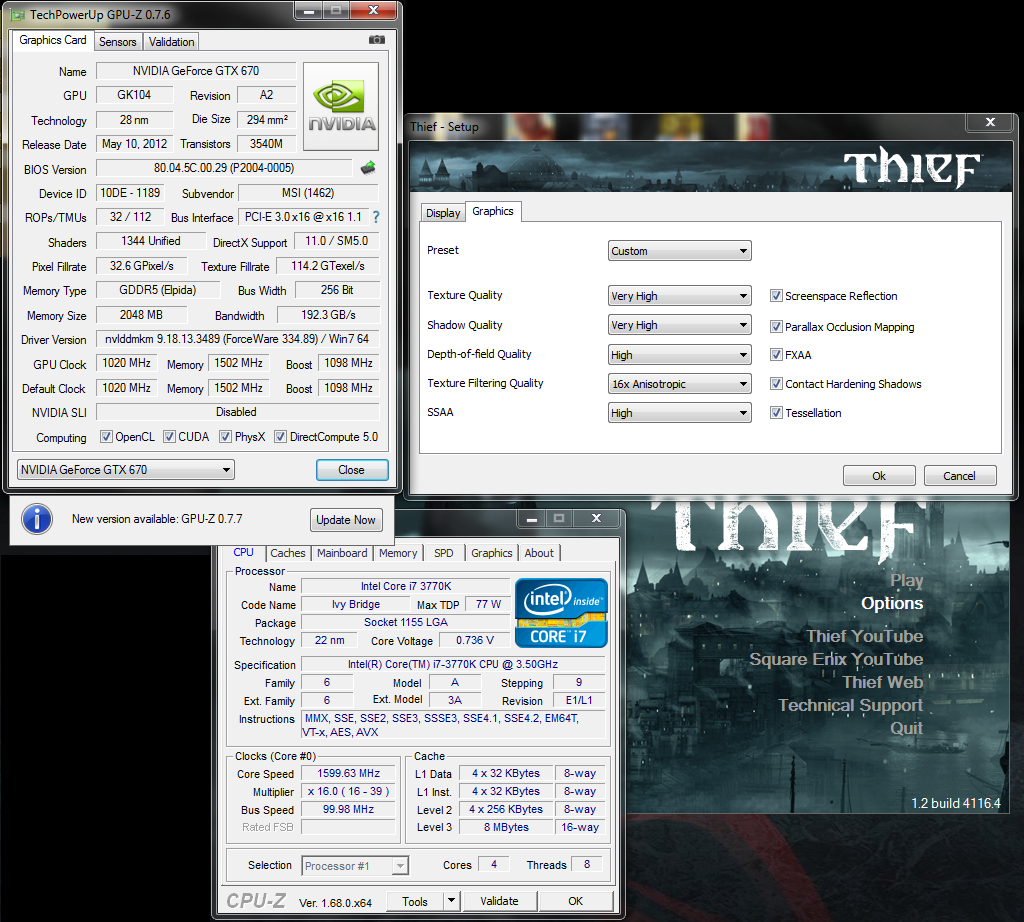Open the Texture Quality dropdown
Image resolution: width=1024 pixels, height=922 pixels.
pos(679,296)
